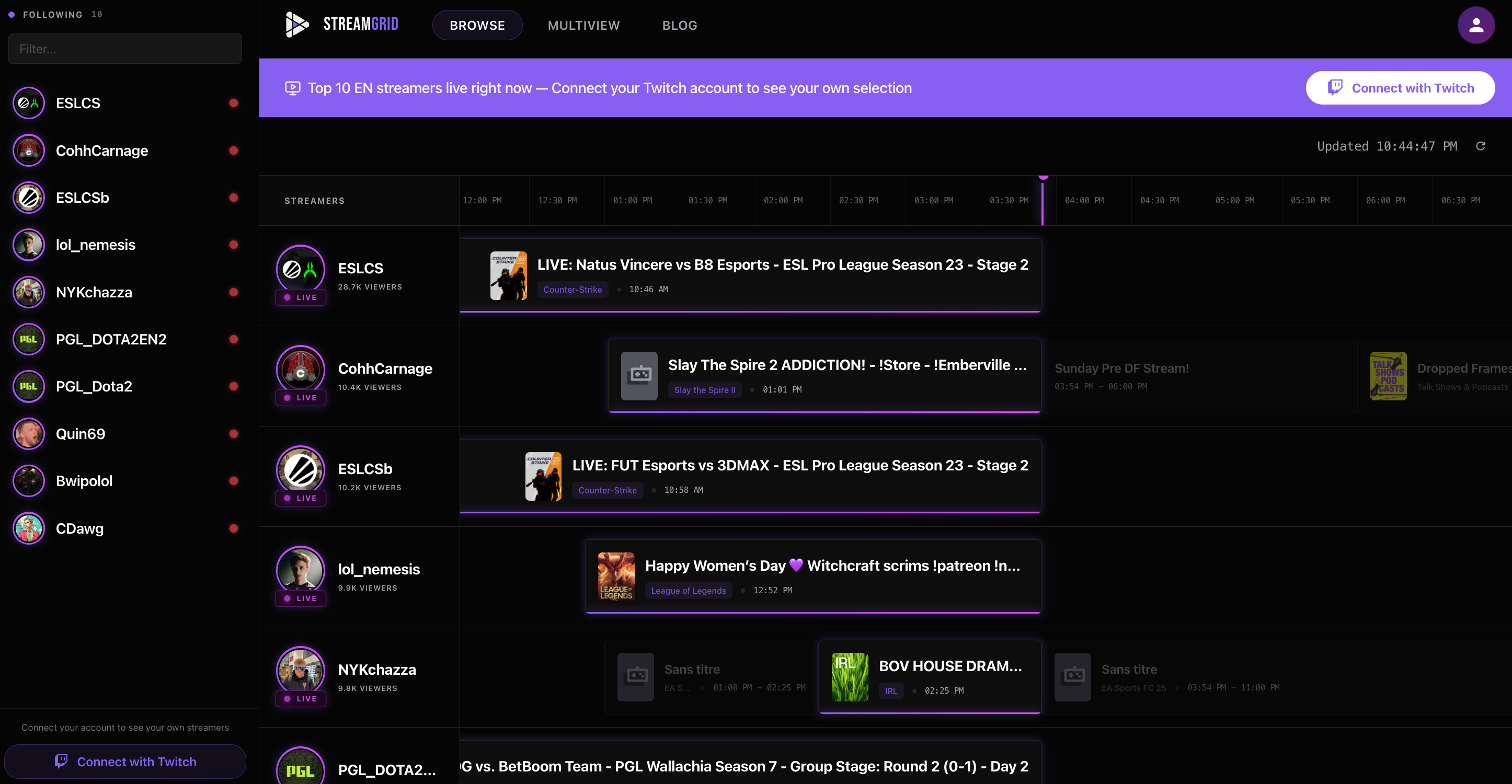Open the user profile avatar icon
Image resolution: width=1512 pixels, height=784 pixels.
coord(1475,25)
